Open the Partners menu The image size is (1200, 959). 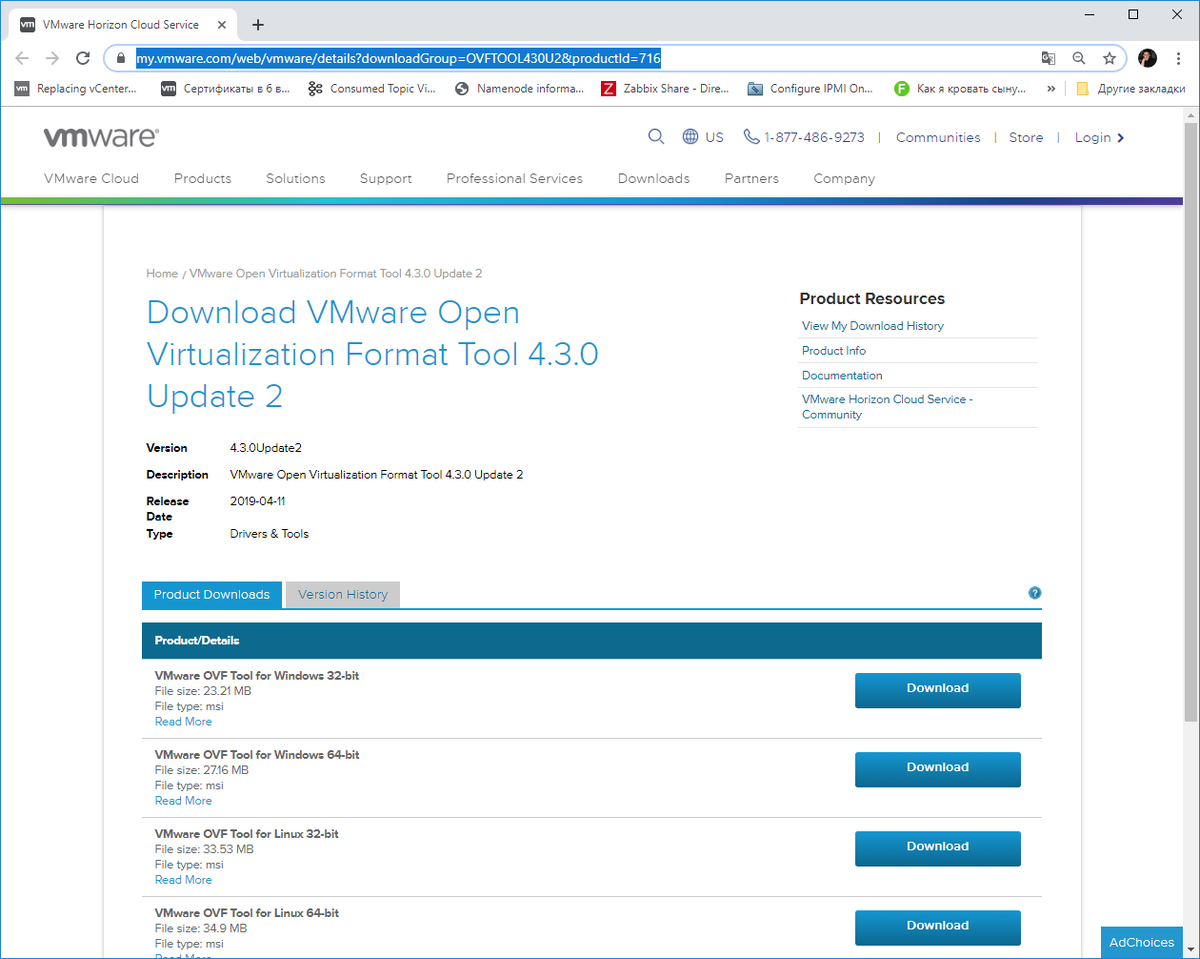click(x=752, y=178)
